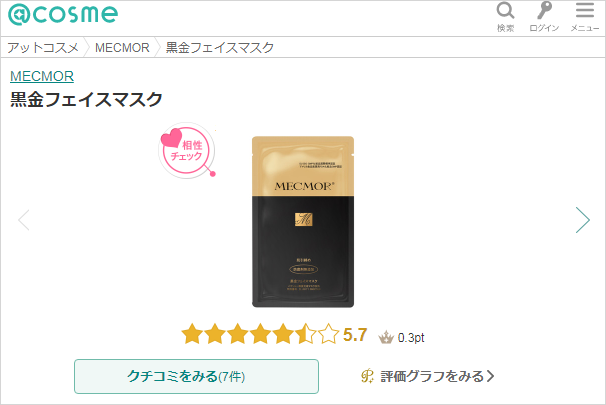Image resolution: width=606 pixels, height=405 pixels.
Task: Click クチコミをみる(7件) button
Action: pos(196,376)
